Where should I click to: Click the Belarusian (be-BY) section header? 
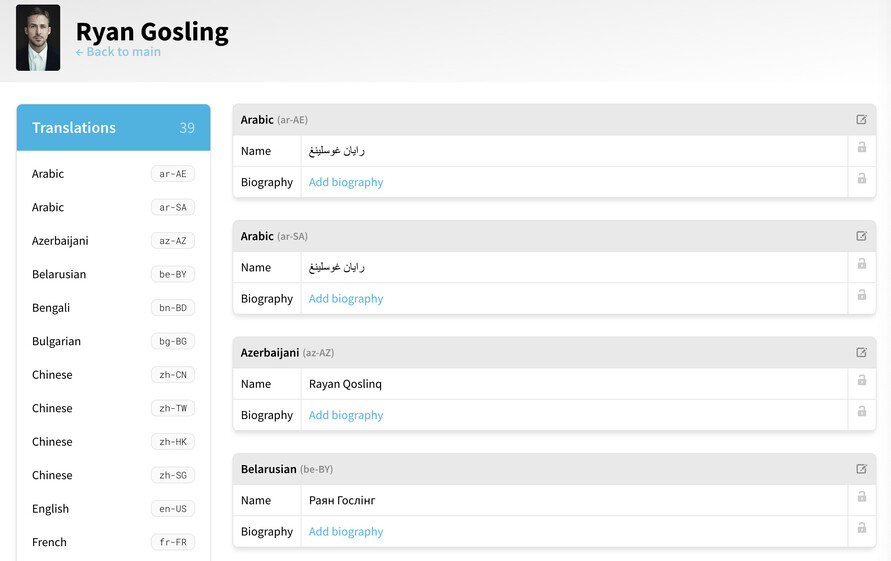tap(554, 469)
